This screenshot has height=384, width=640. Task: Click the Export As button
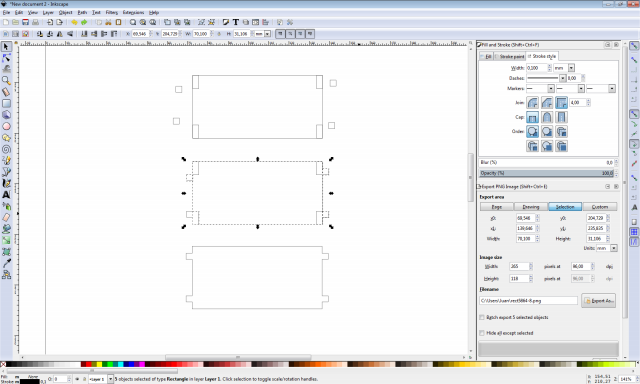pyautogui.click(x=598, y=301)
